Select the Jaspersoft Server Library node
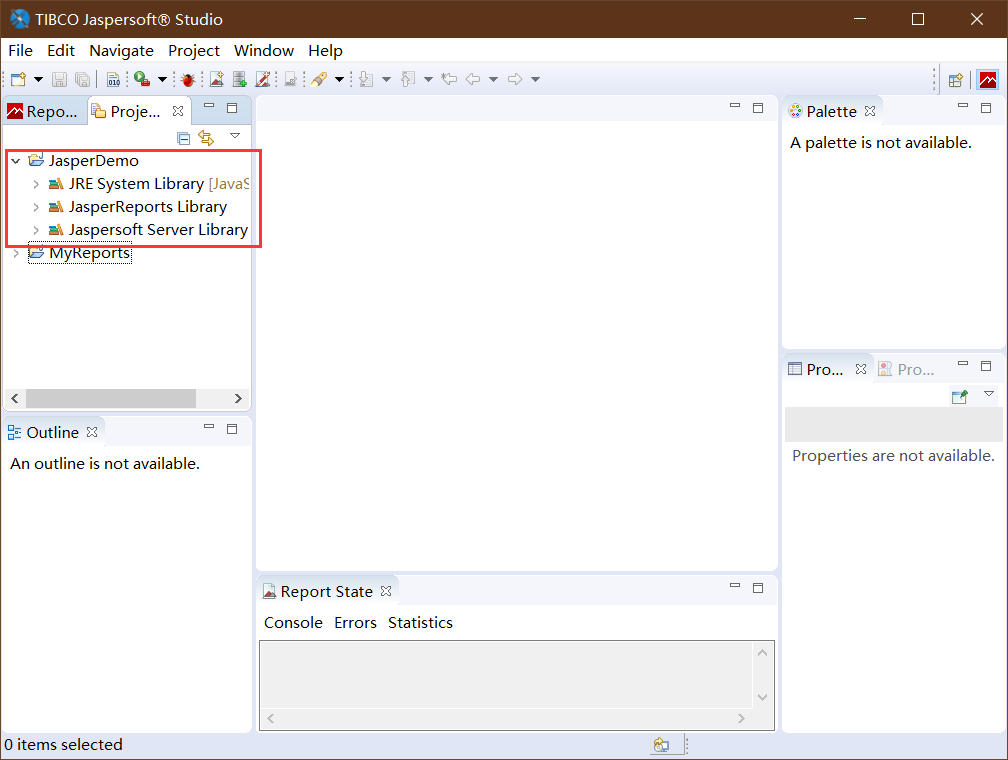The height and width of the screenshot is (760, 1008). pyautogui.click(x=155, y=230)
